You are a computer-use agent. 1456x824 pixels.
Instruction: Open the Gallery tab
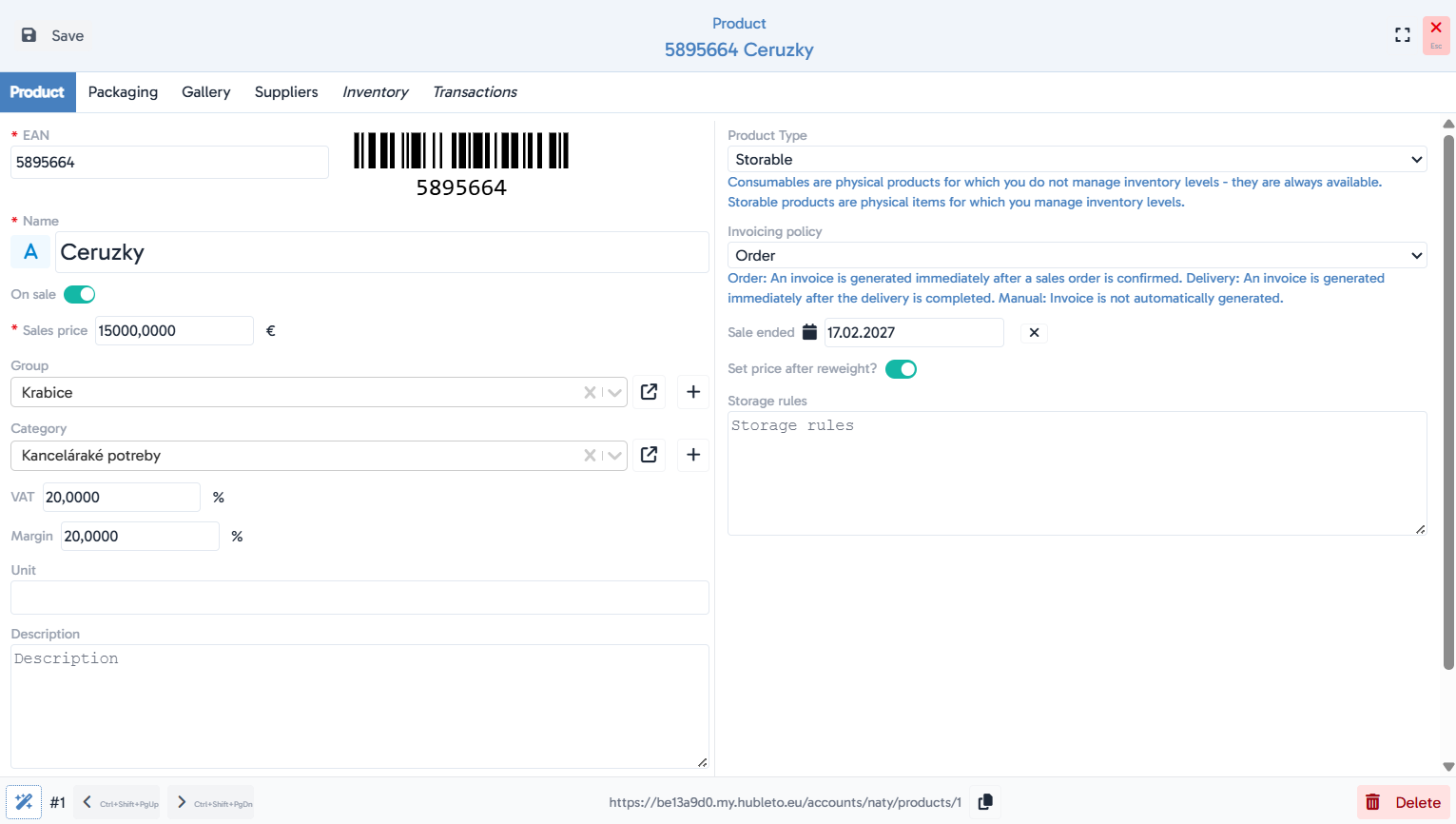pyautogui.click(x=206, y=92)
